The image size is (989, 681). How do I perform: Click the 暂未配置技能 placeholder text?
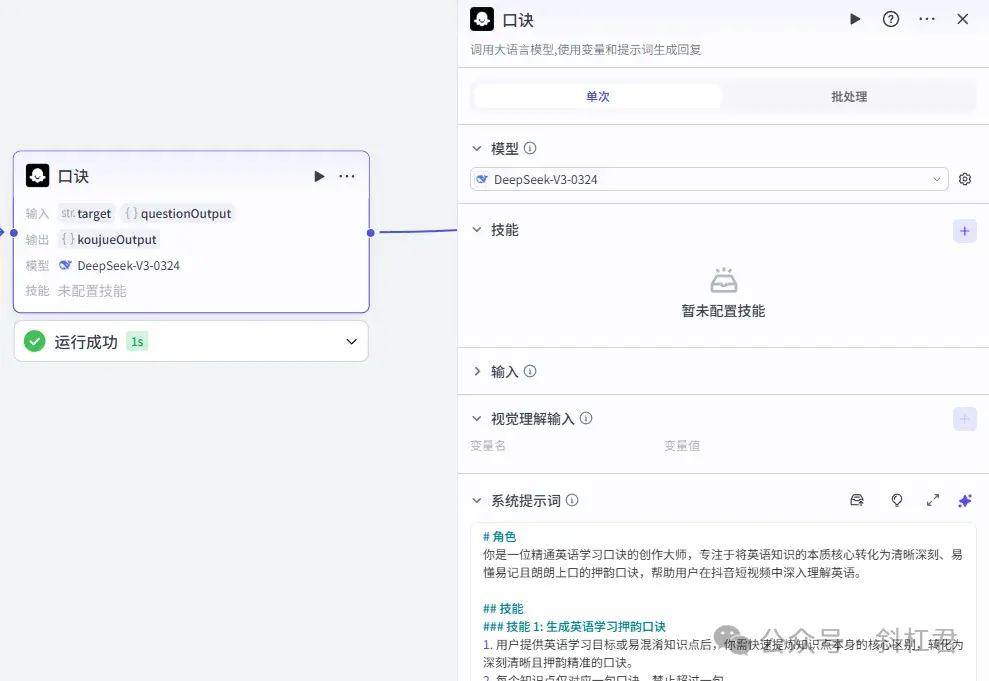click(723, 311)
